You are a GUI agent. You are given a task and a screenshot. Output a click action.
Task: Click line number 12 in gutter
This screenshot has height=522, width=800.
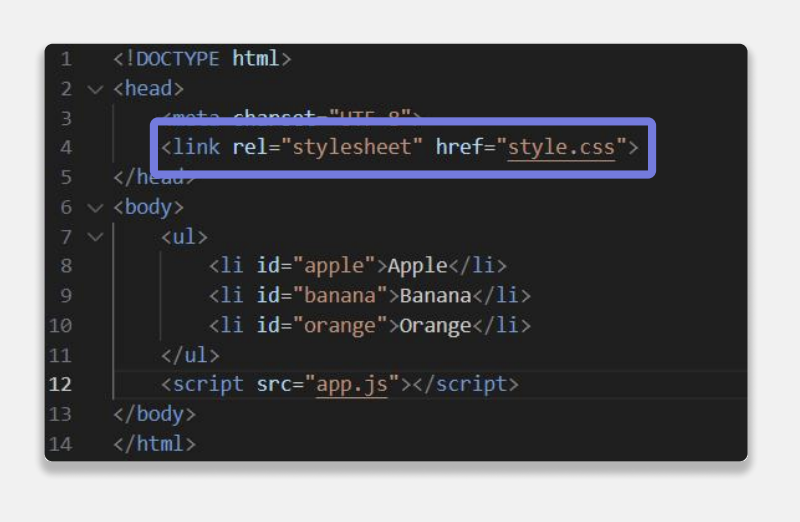point(60,384)
